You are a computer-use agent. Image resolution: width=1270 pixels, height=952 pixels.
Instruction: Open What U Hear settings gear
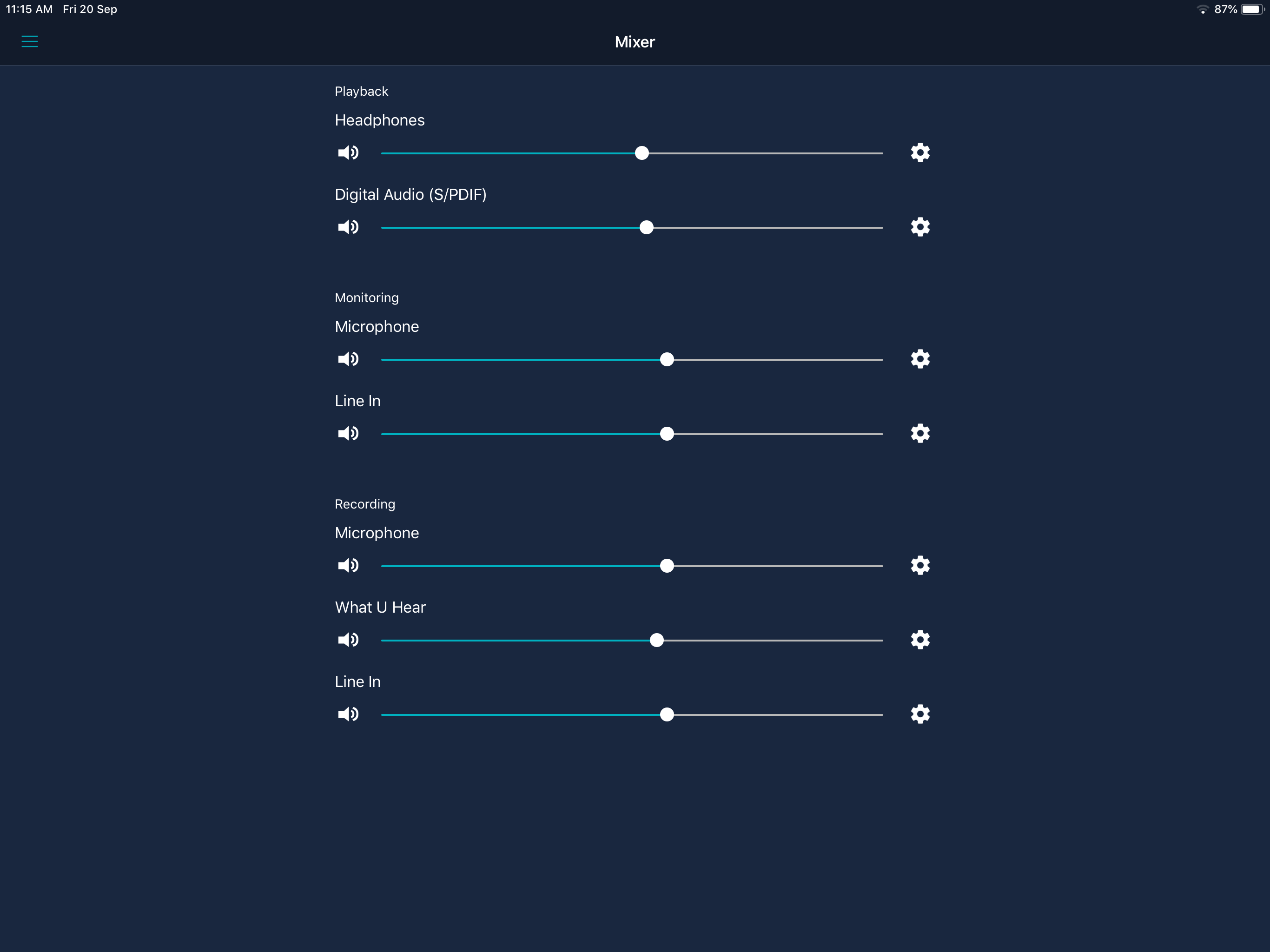[920, 640]
